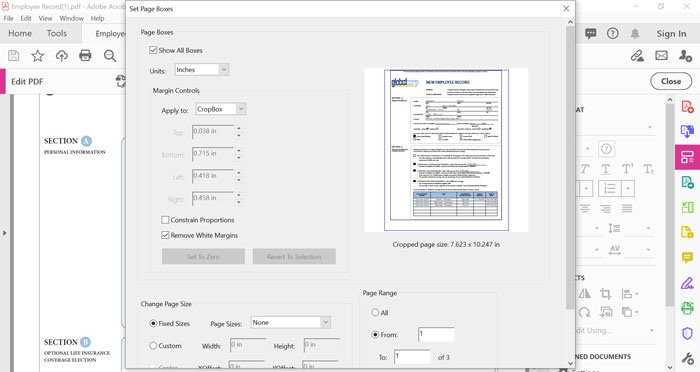Image resolution: width=700 pixels, height=372 pixels.
Task: Click the Left margin stepper arrows
Action: [x=238, y=176]
